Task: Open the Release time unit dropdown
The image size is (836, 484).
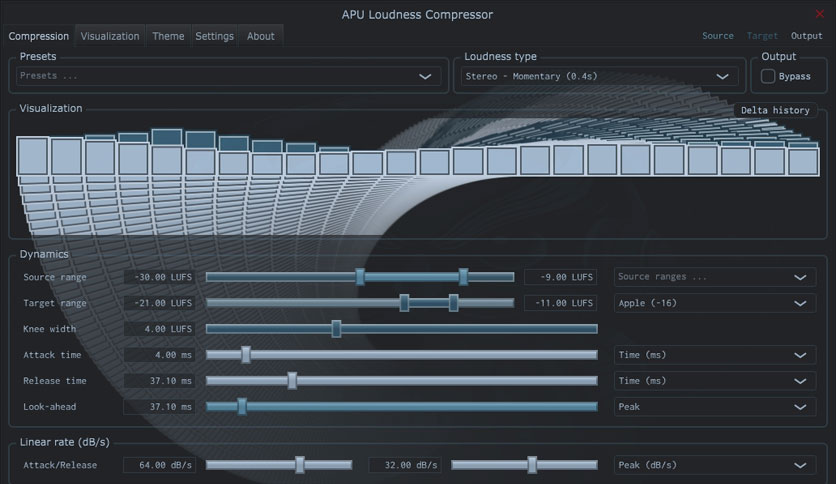Action: tap(714, 381)
